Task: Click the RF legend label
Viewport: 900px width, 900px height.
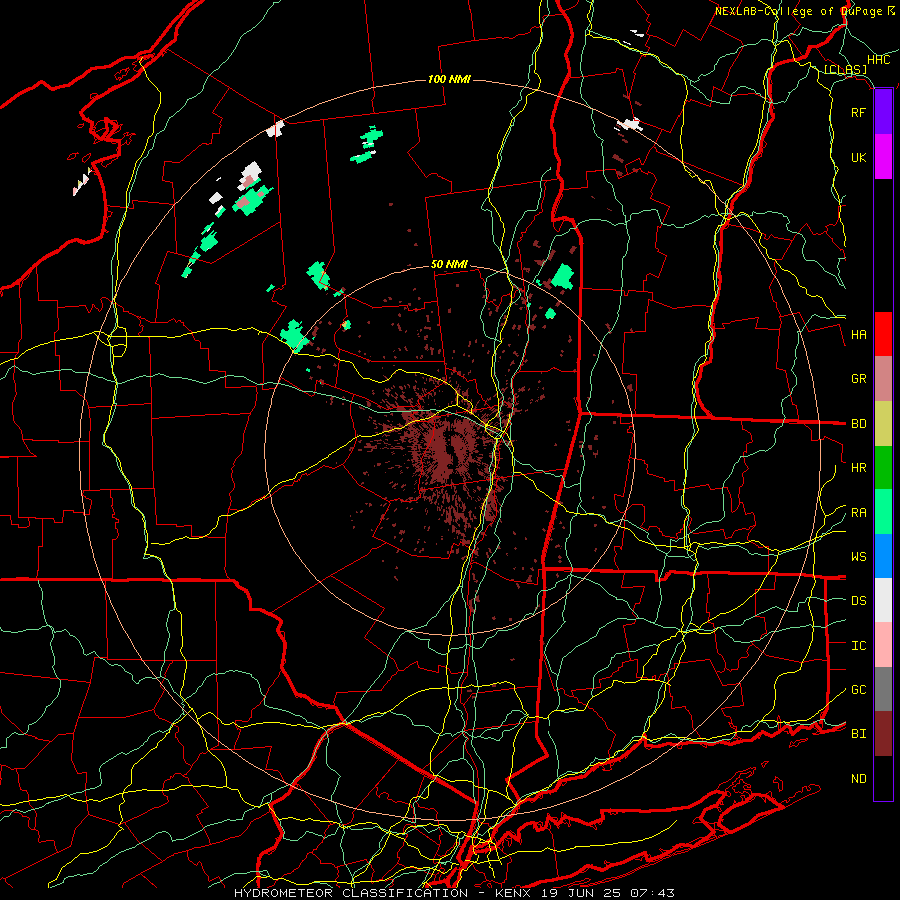Action: (859, 112)
